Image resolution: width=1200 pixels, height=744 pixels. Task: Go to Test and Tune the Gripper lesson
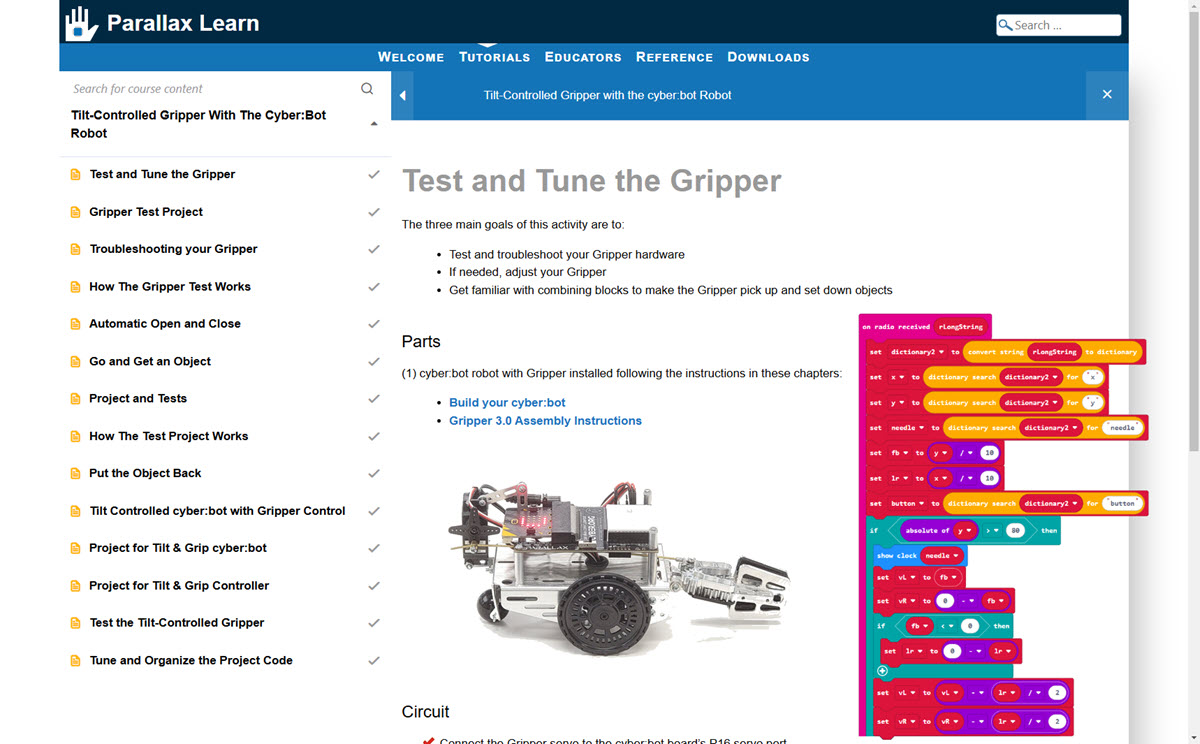coord(162,174)
